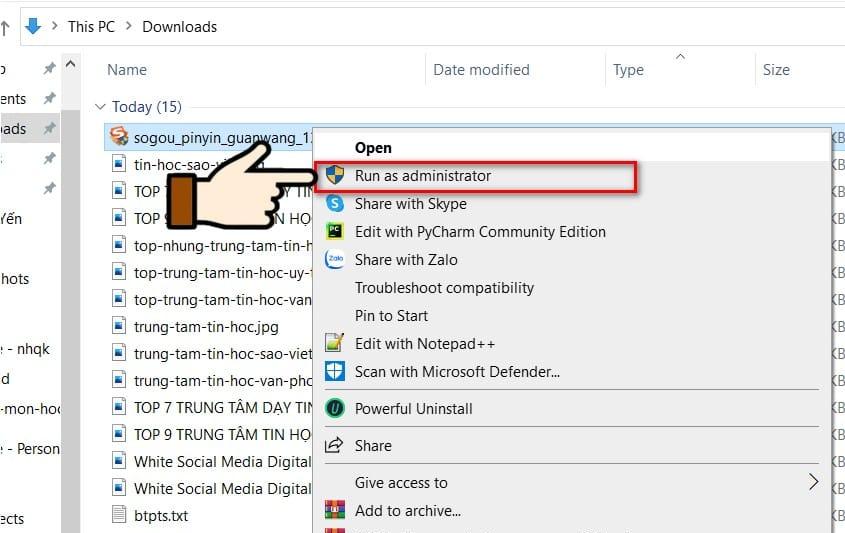Click the image icon of trung-tam-tin-hoc.jpg
This screenshot has height=533, width=845.
click(x=119, y=326)
